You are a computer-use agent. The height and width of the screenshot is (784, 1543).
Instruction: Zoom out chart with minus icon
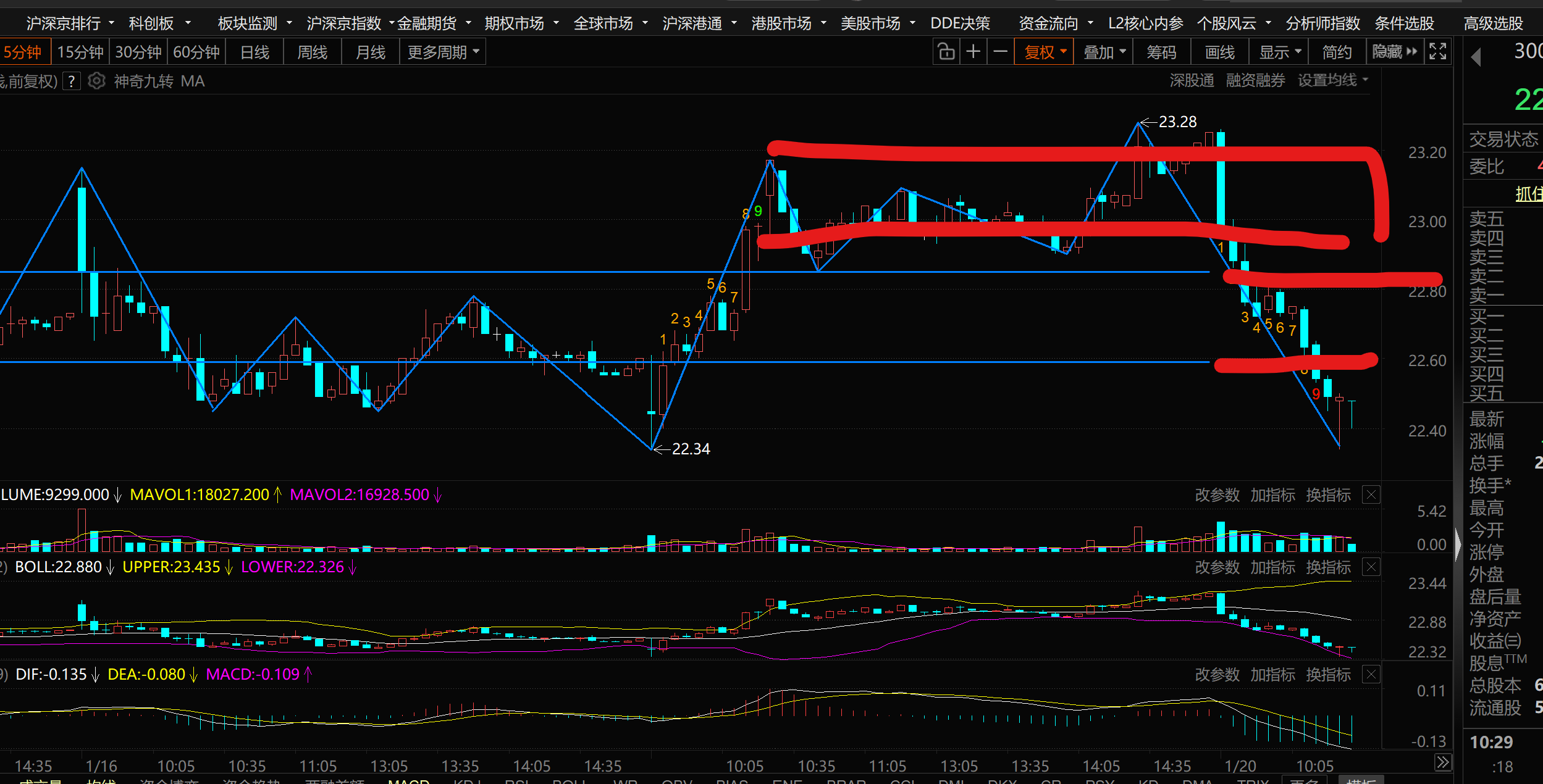[x=1000, y=52]
